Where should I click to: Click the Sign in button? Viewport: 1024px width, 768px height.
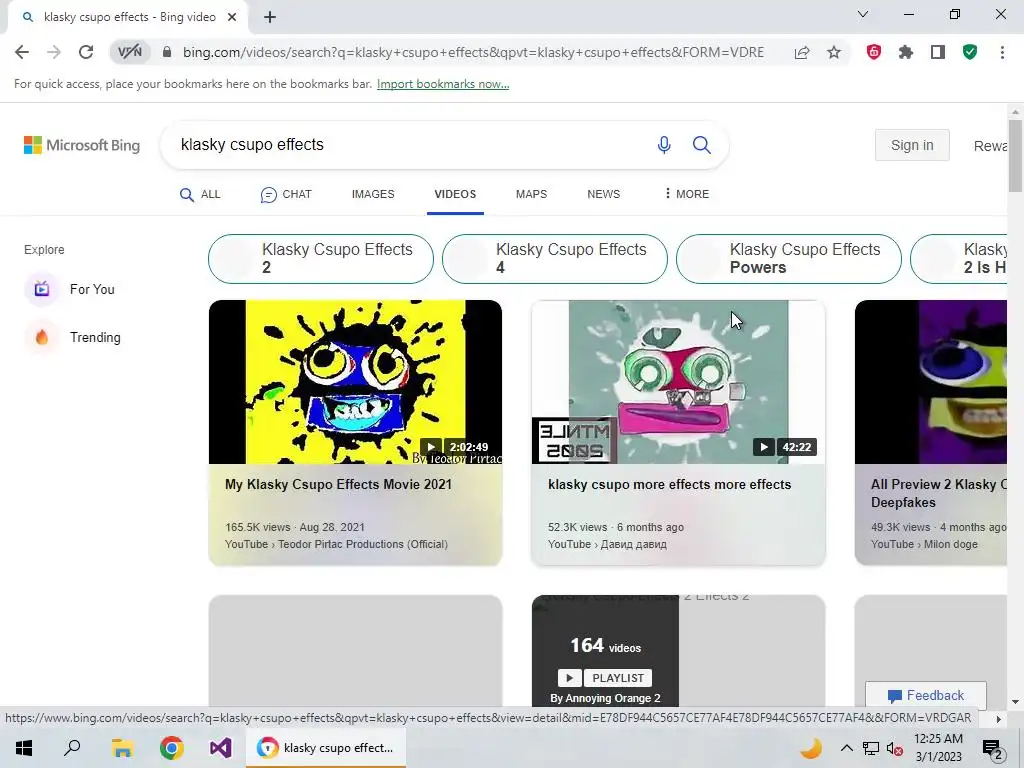[912, 145]
